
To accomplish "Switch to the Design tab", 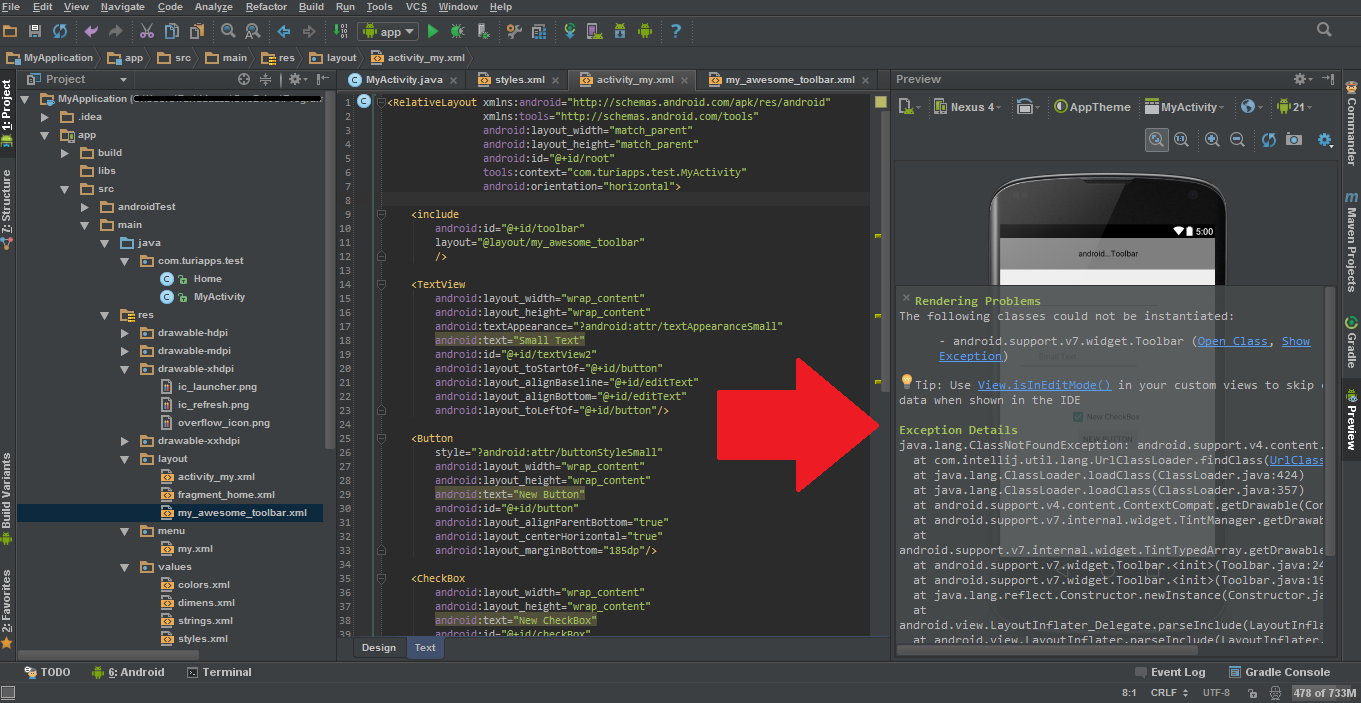I will coord(378,647).
